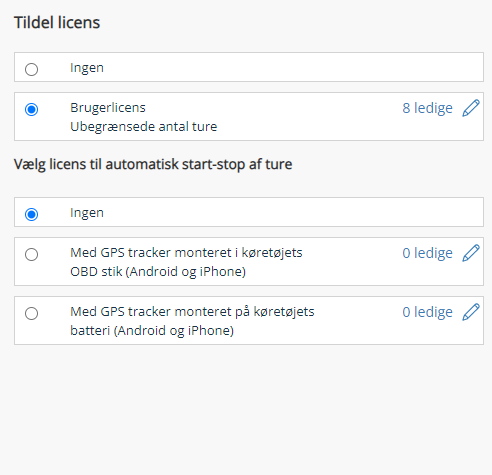The width and height of the screenshot is (492, 475).
Task: Click pencil icon for battery-mounted tracker license
Action: [x=471, y=312]
